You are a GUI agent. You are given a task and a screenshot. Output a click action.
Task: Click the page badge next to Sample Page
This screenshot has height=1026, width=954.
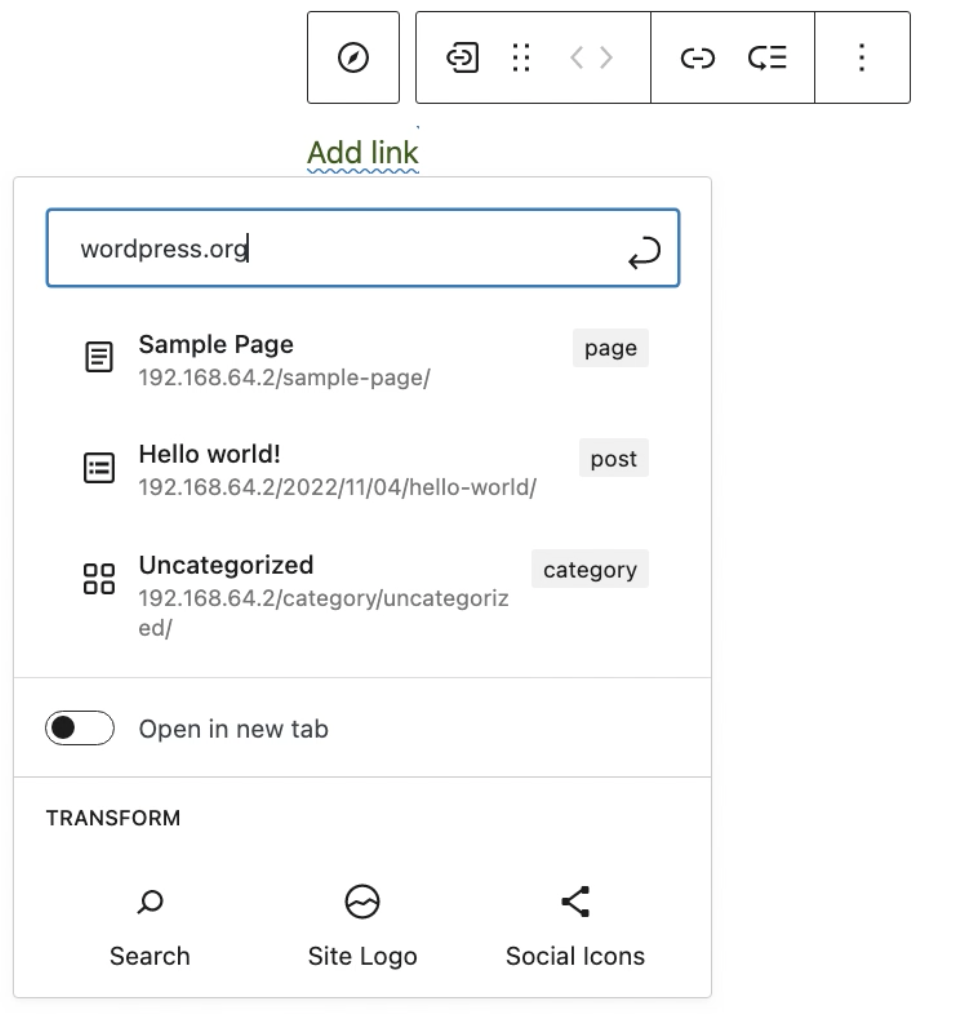click(610, 348)
